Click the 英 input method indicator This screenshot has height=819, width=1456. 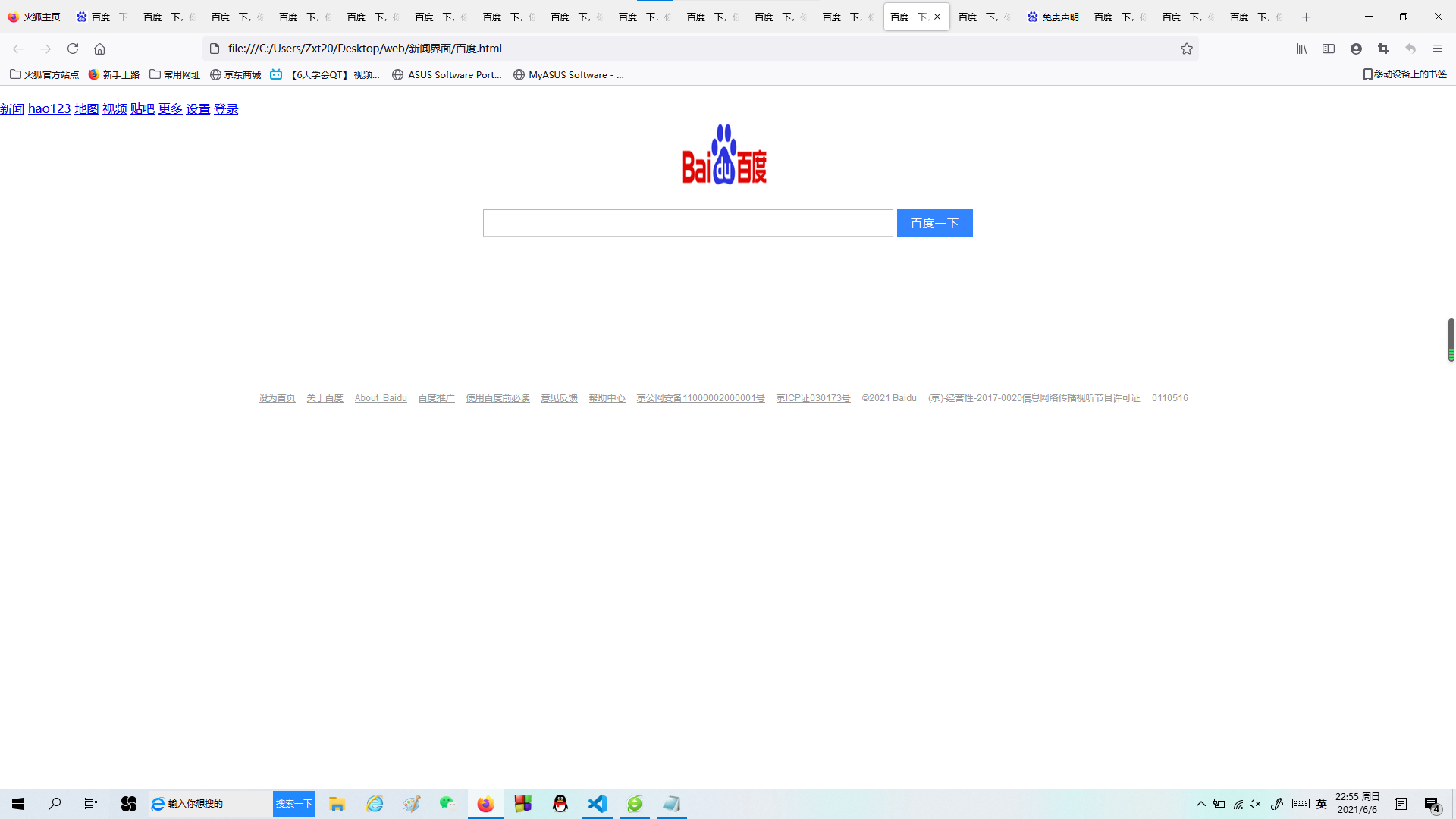[x=1322, y=804]
